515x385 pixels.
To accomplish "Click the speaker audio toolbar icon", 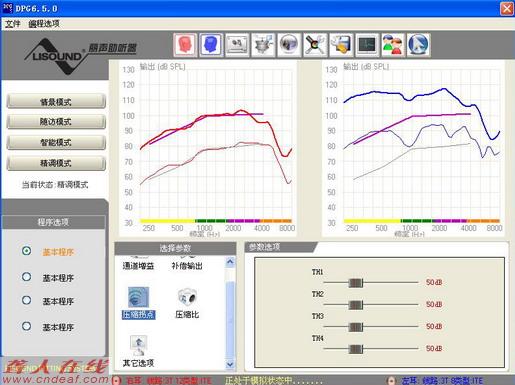I will click(289, 45).
